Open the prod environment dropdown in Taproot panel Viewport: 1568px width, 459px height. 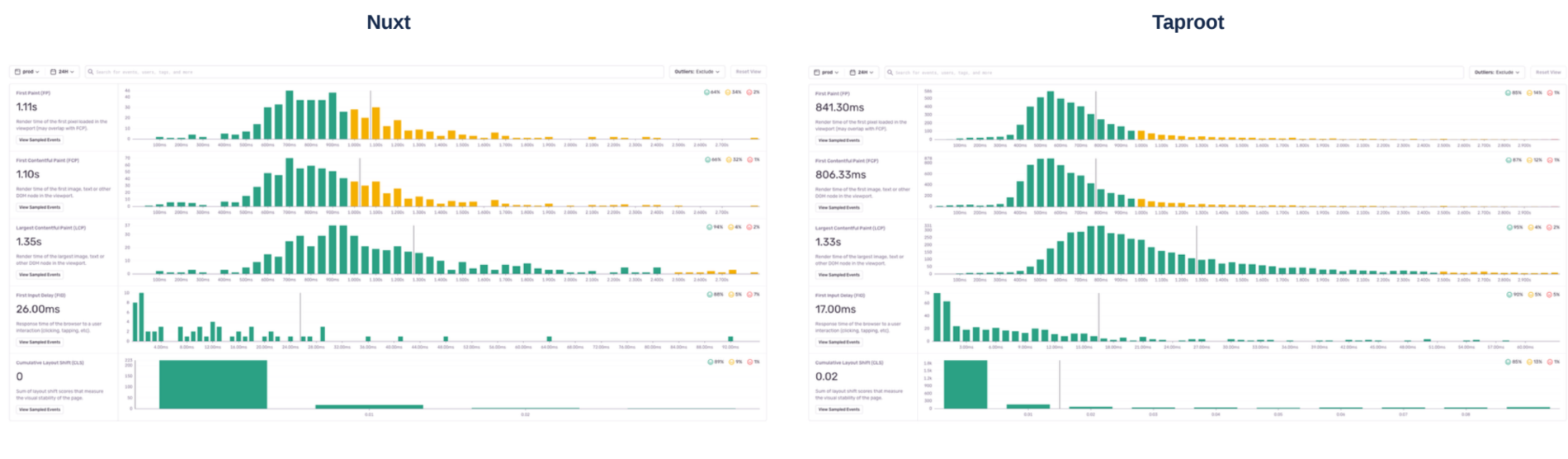[x=826, y=73]
